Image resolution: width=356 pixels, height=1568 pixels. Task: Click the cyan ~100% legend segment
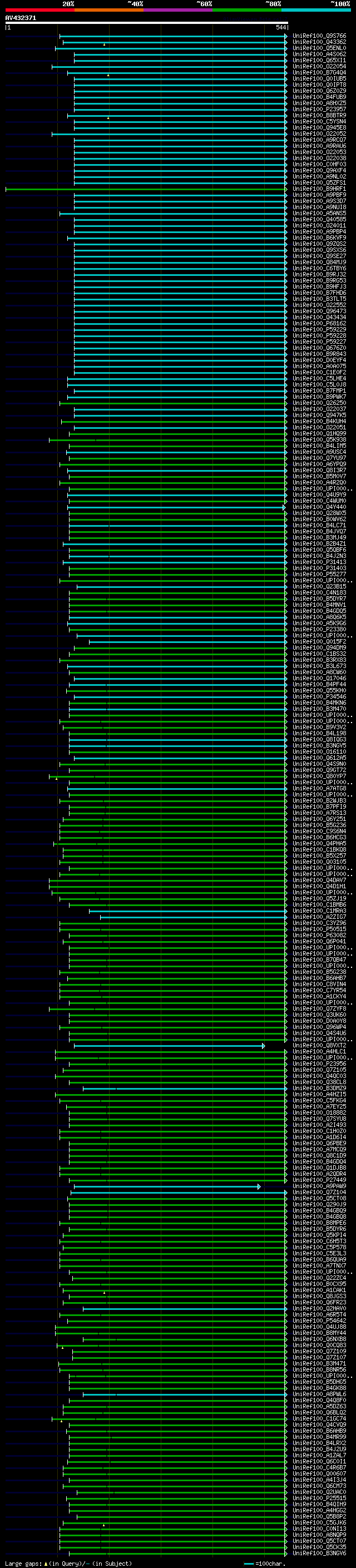pyautogui.click(x=316, y=10)
